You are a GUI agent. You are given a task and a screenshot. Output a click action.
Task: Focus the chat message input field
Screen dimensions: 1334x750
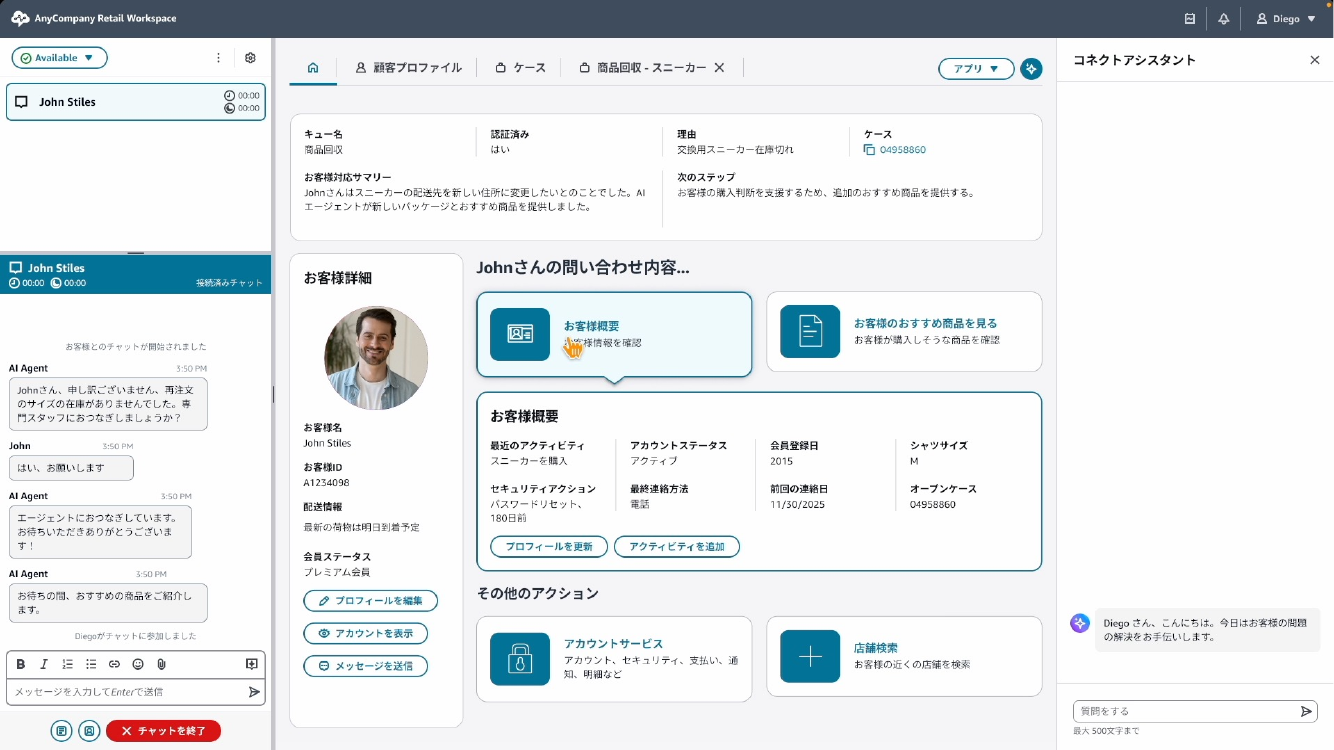[127, 692]
